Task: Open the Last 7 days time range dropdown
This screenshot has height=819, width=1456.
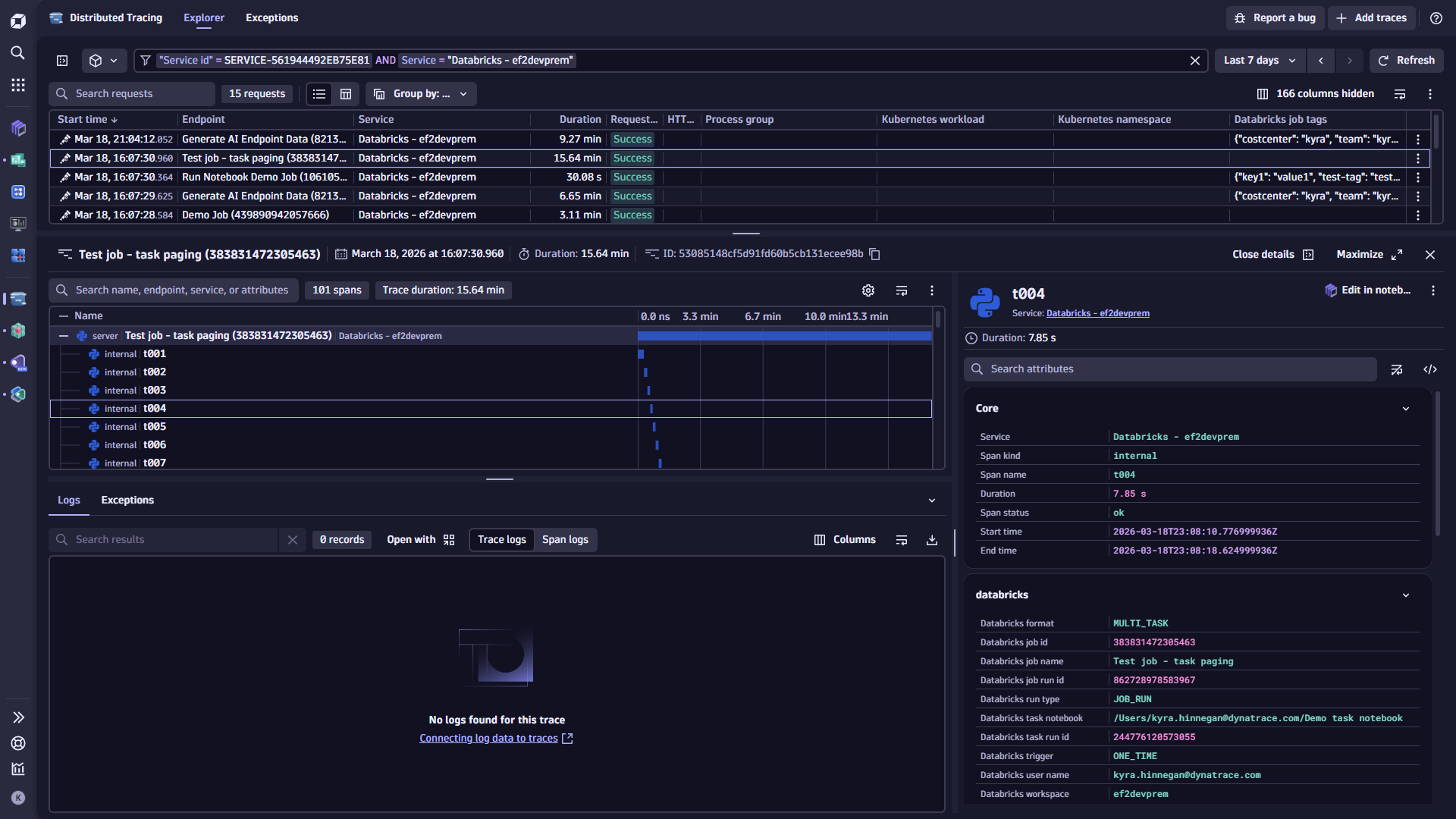Action: (1259, 60)
